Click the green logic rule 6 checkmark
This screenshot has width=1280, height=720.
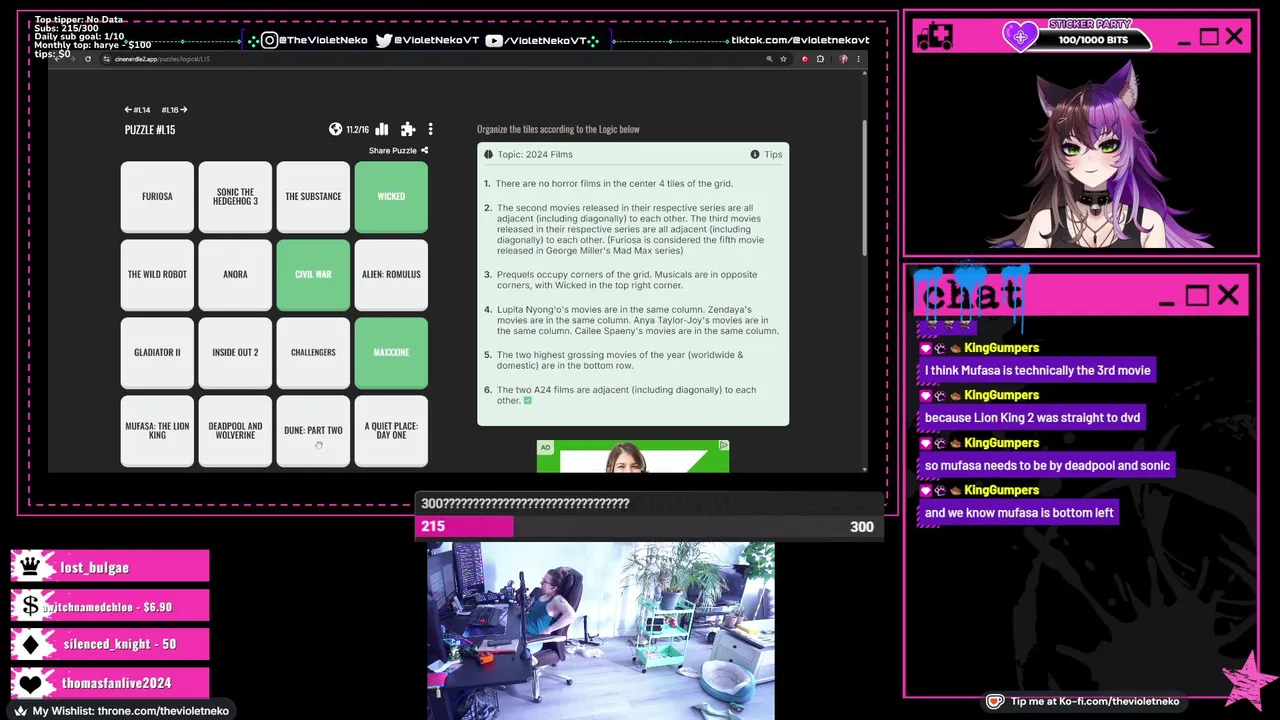[528, 401]
